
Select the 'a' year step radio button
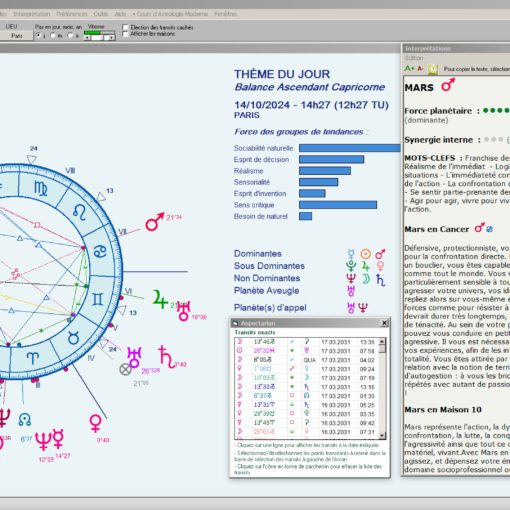click(70, 35)
